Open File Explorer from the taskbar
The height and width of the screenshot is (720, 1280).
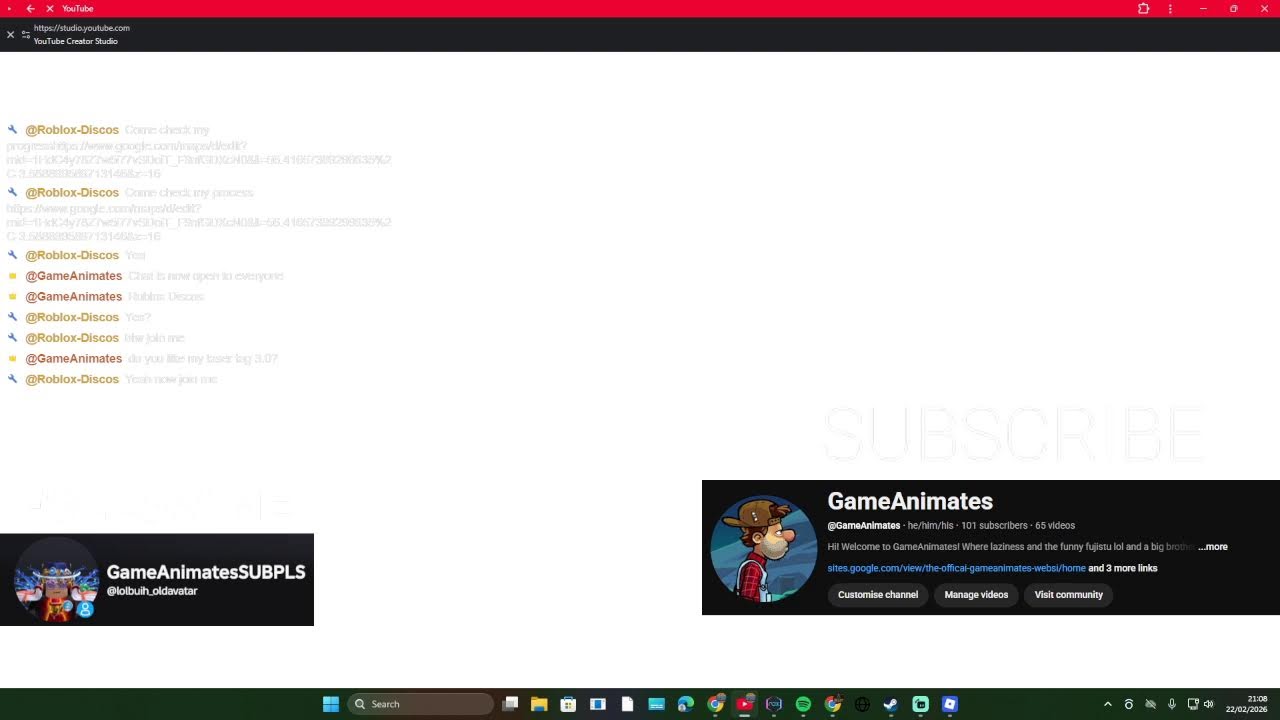point(539,704)
